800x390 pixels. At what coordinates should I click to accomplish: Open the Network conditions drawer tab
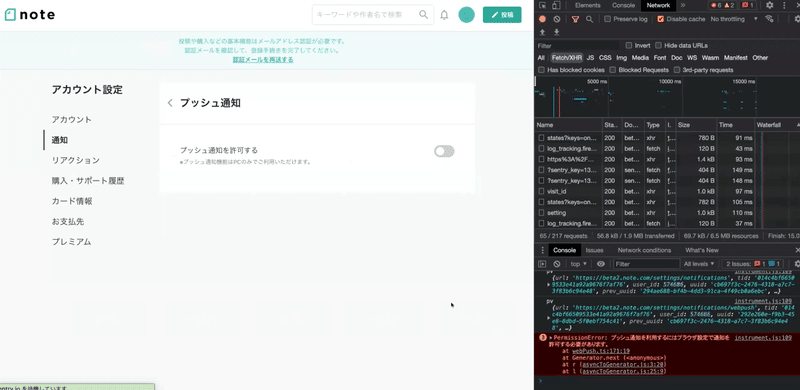(644, 250)
